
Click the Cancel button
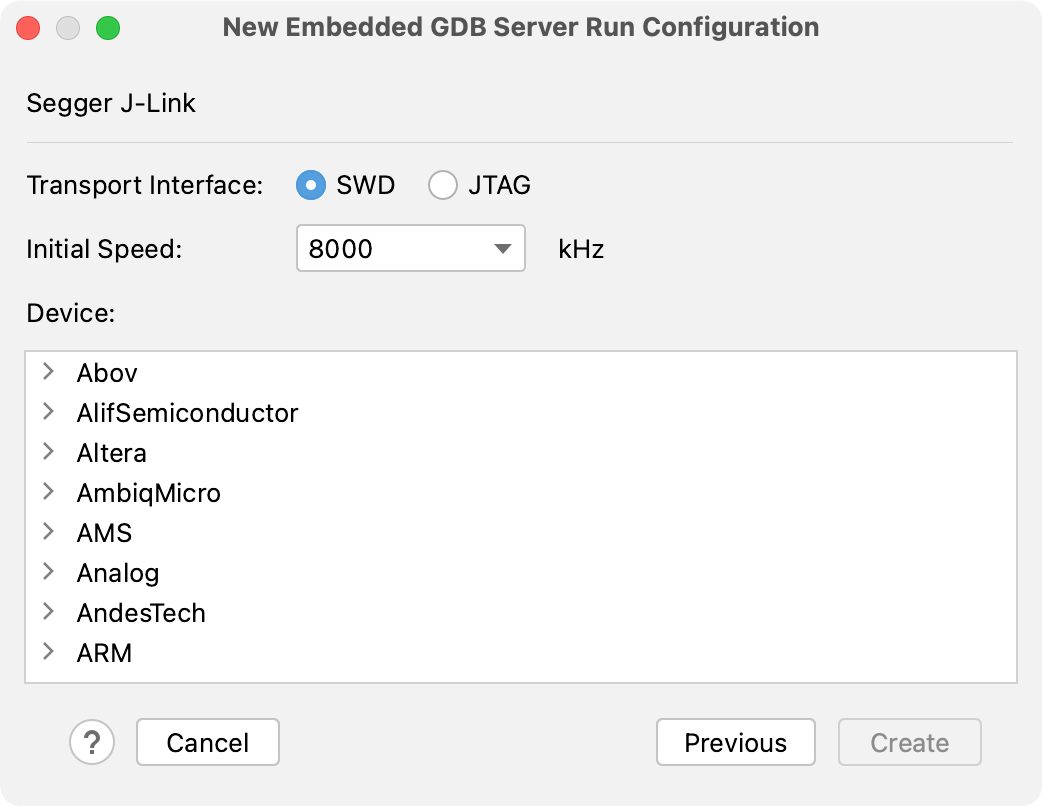[x=207, y=743]
